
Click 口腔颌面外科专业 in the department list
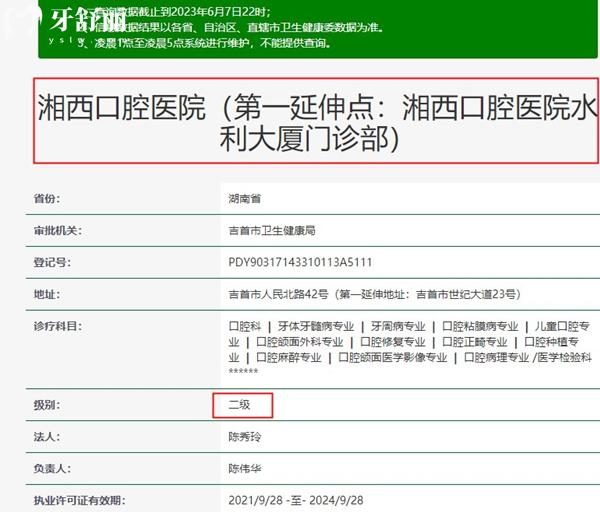pos(300,342)
